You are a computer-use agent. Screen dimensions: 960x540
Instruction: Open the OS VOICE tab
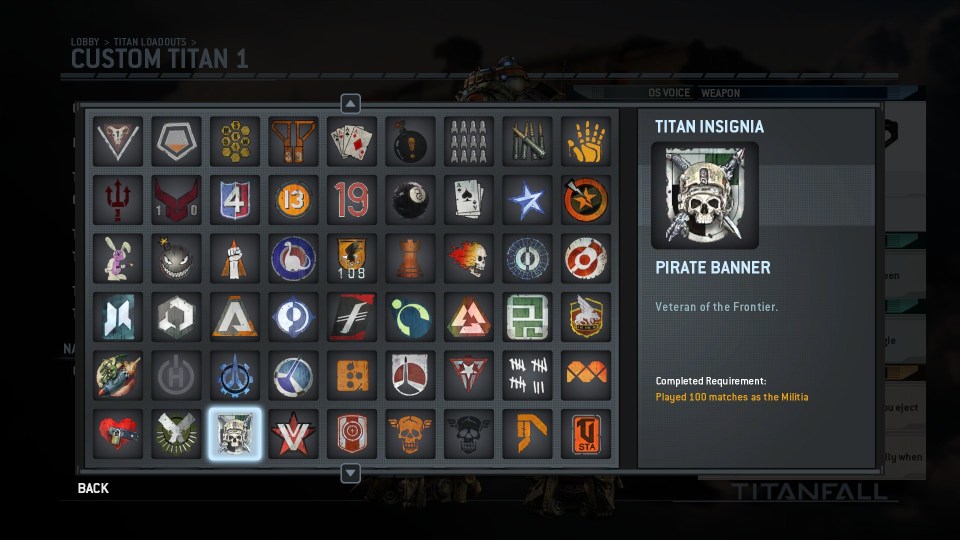point(669,92)
